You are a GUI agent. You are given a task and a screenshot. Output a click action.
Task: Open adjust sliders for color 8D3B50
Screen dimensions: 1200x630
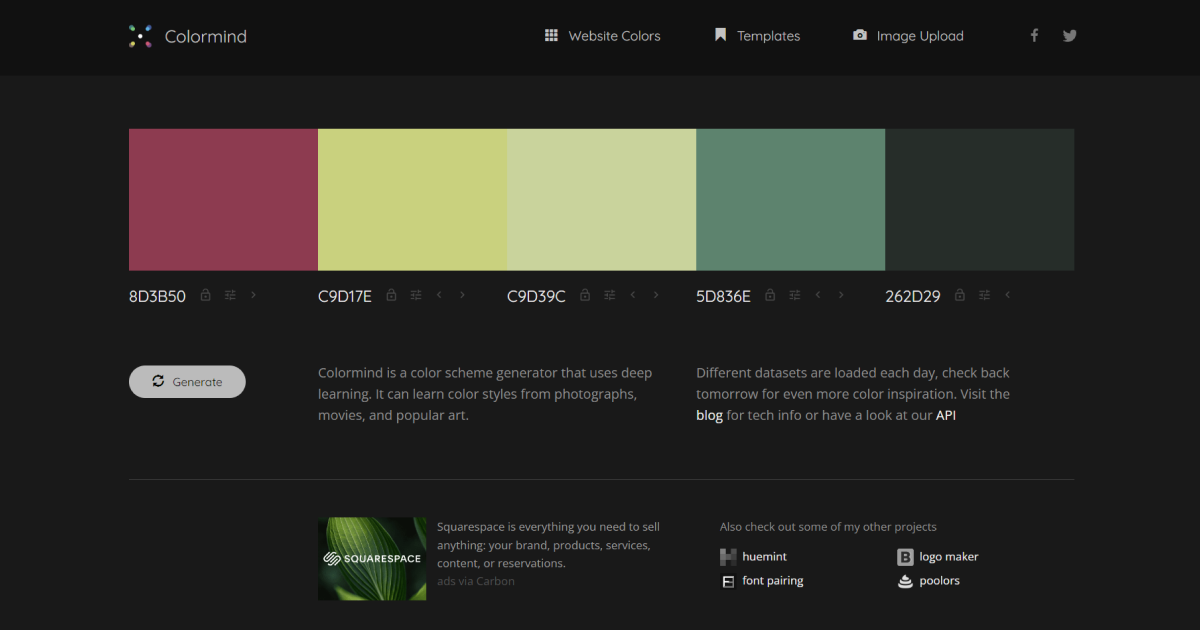tap(230, 295)
